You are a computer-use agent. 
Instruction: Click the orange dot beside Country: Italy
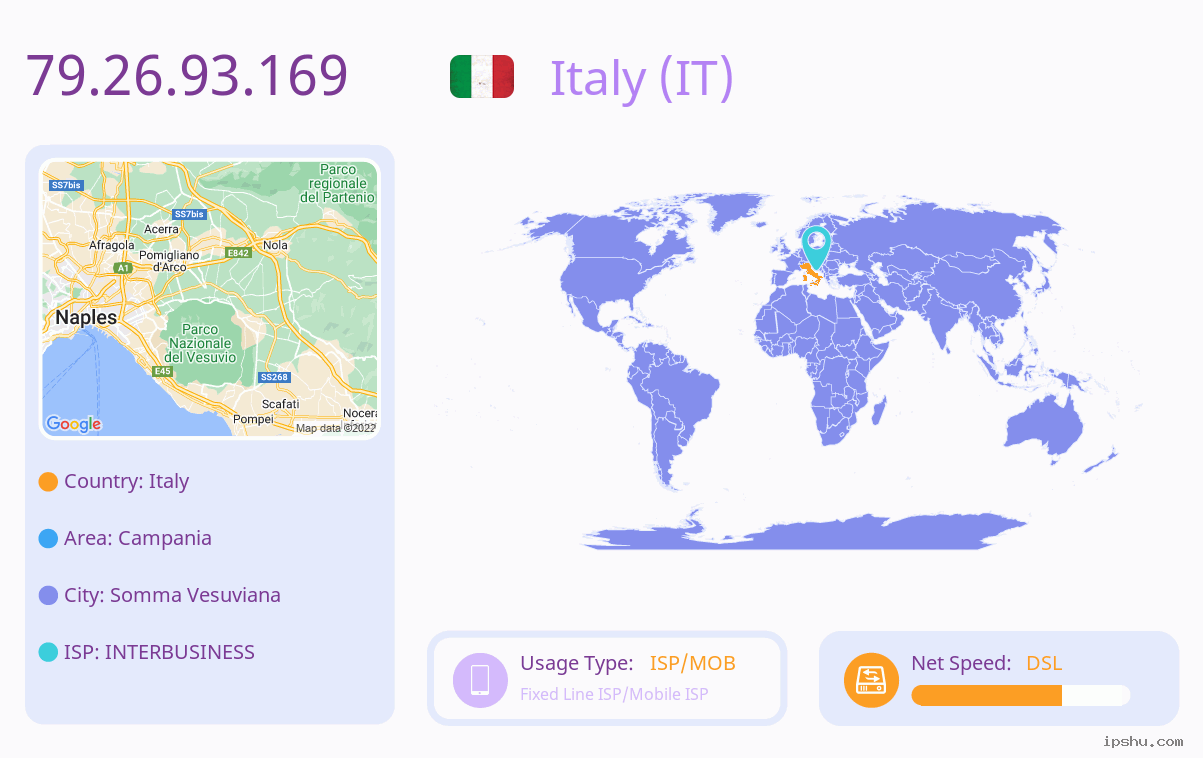(x=48, y=481)
